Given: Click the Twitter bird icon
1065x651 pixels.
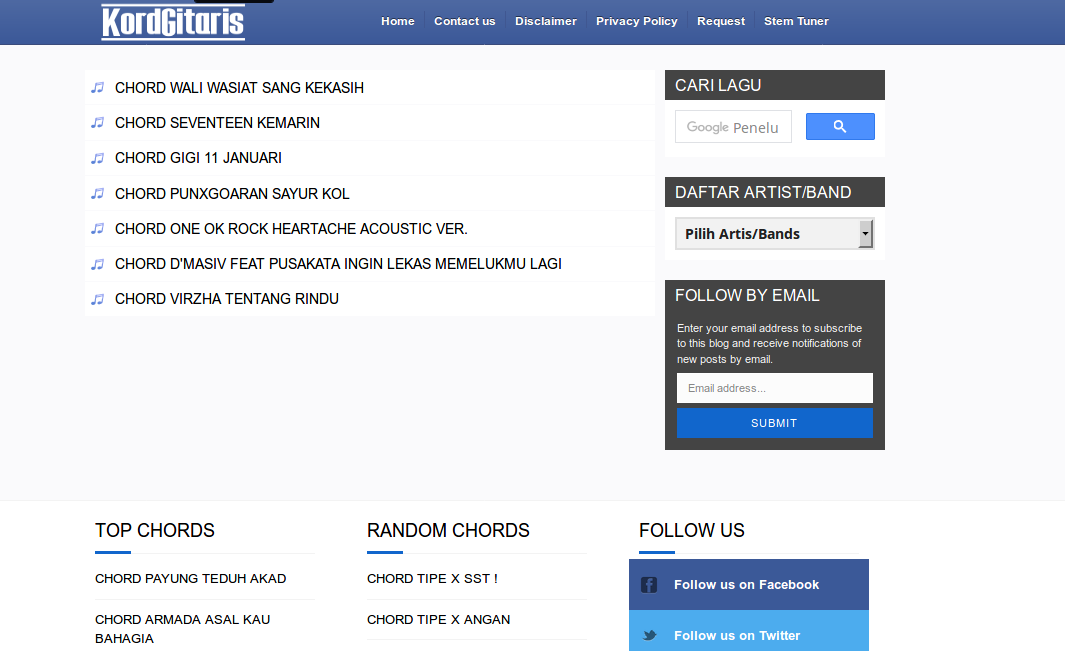Looking at the screenshot, I should [x=649, y=635].
